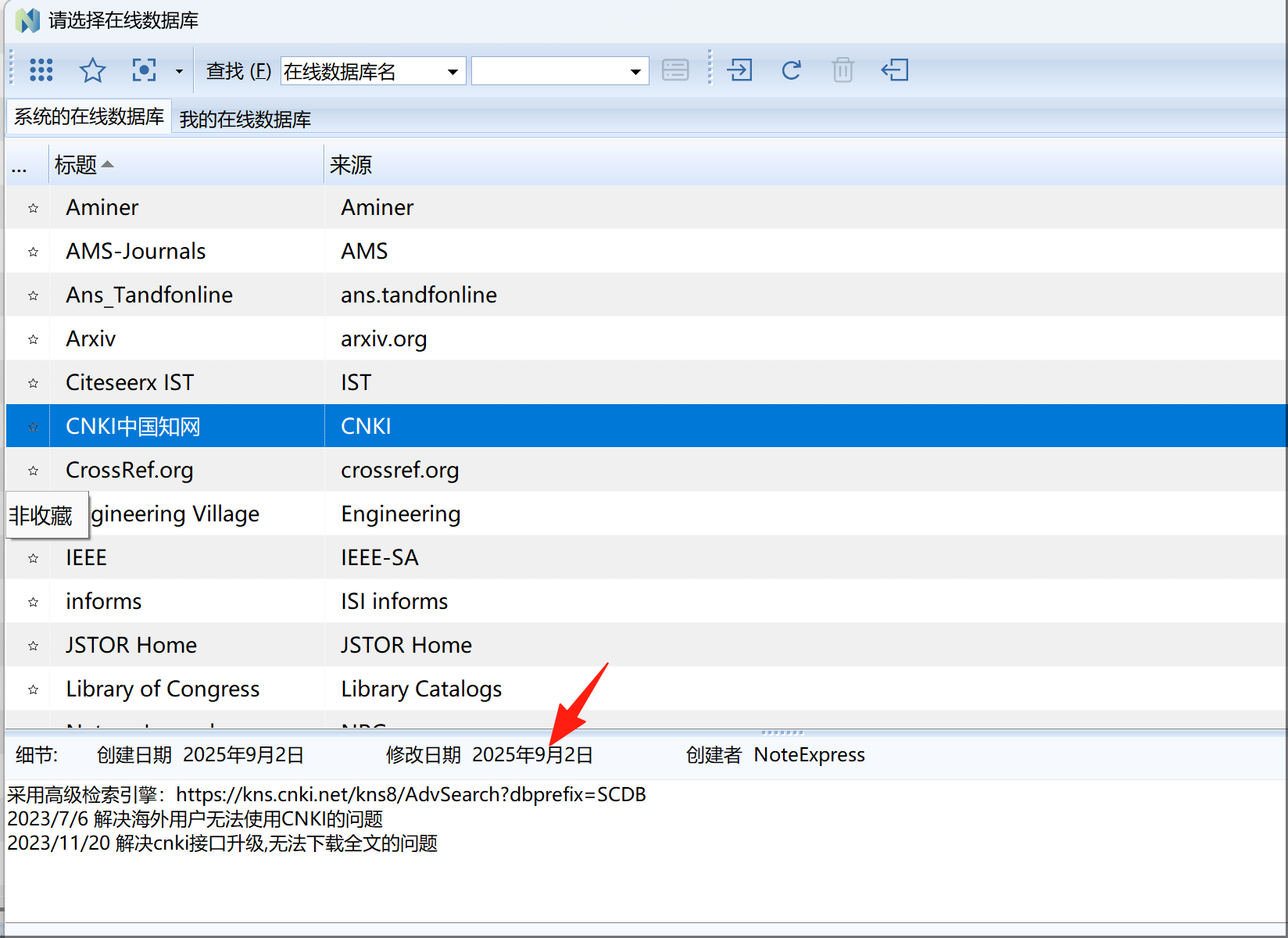
Task: Click the focus/locate target toolbar icon
Action: tap(144, 70)
